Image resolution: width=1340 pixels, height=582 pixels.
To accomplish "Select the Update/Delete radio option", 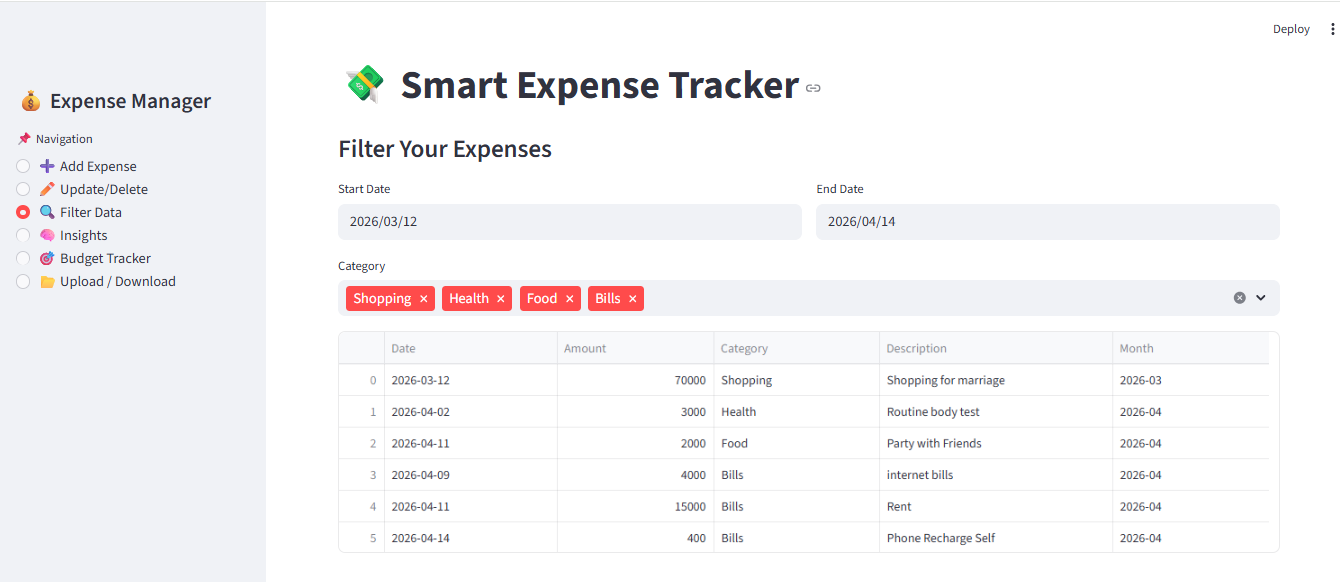I will 23,189.
